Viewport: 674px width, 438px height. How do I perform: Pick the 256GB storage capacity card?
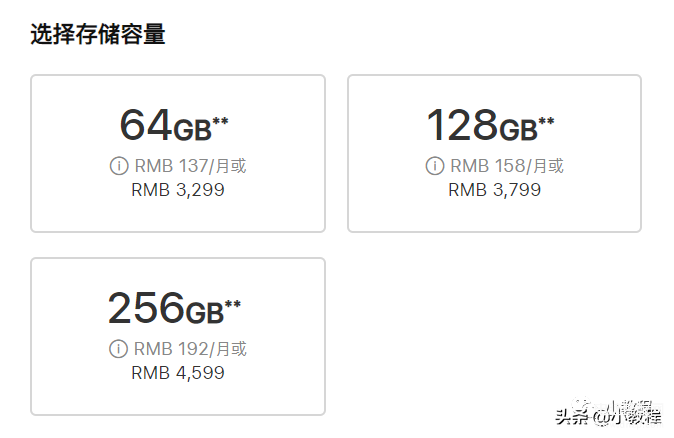click(178, 336)
